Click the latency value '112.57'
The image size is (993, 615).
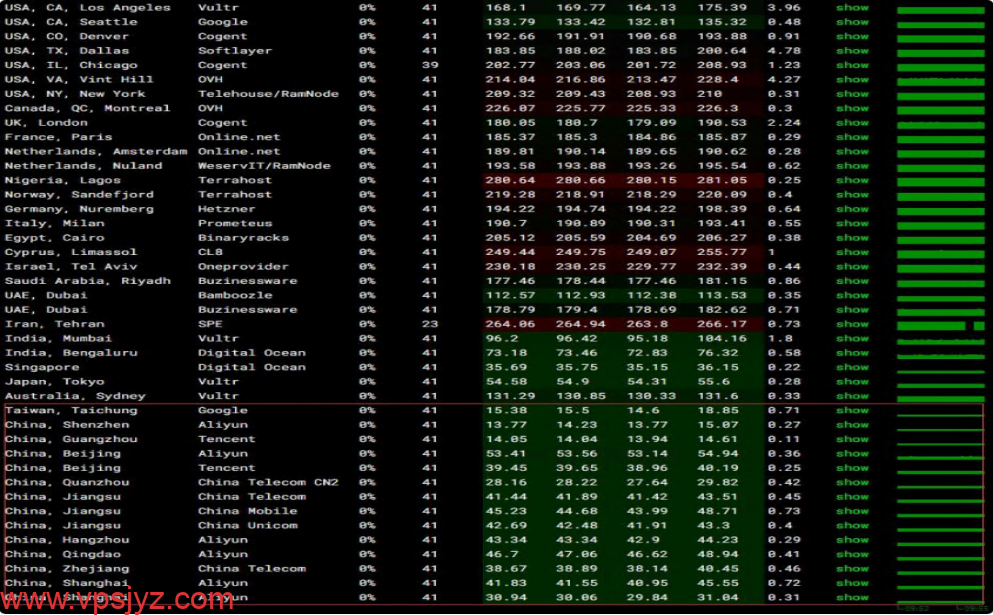(x=510, y=295)
